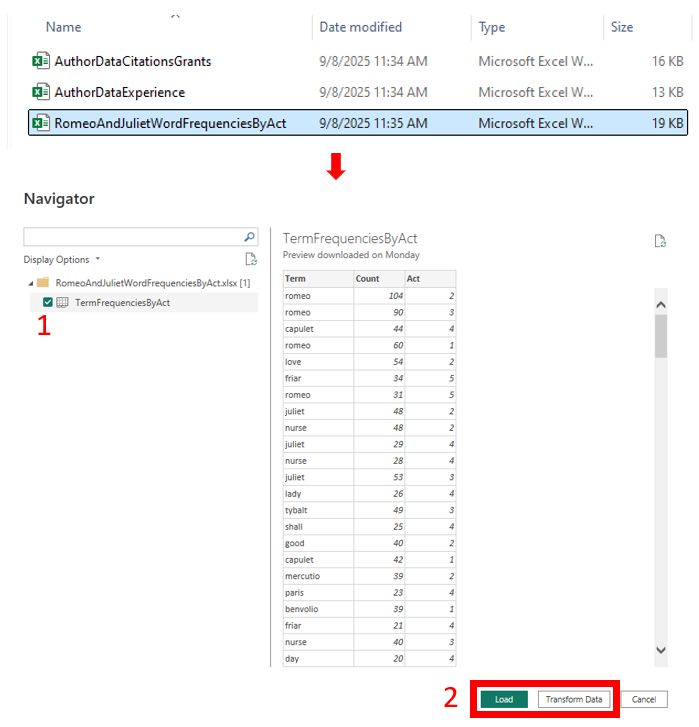Screen dimensions: 699x727
Task: Click the 16 KB size of AuthorDataCitationsGrants
Action: [x=667, y=61]
